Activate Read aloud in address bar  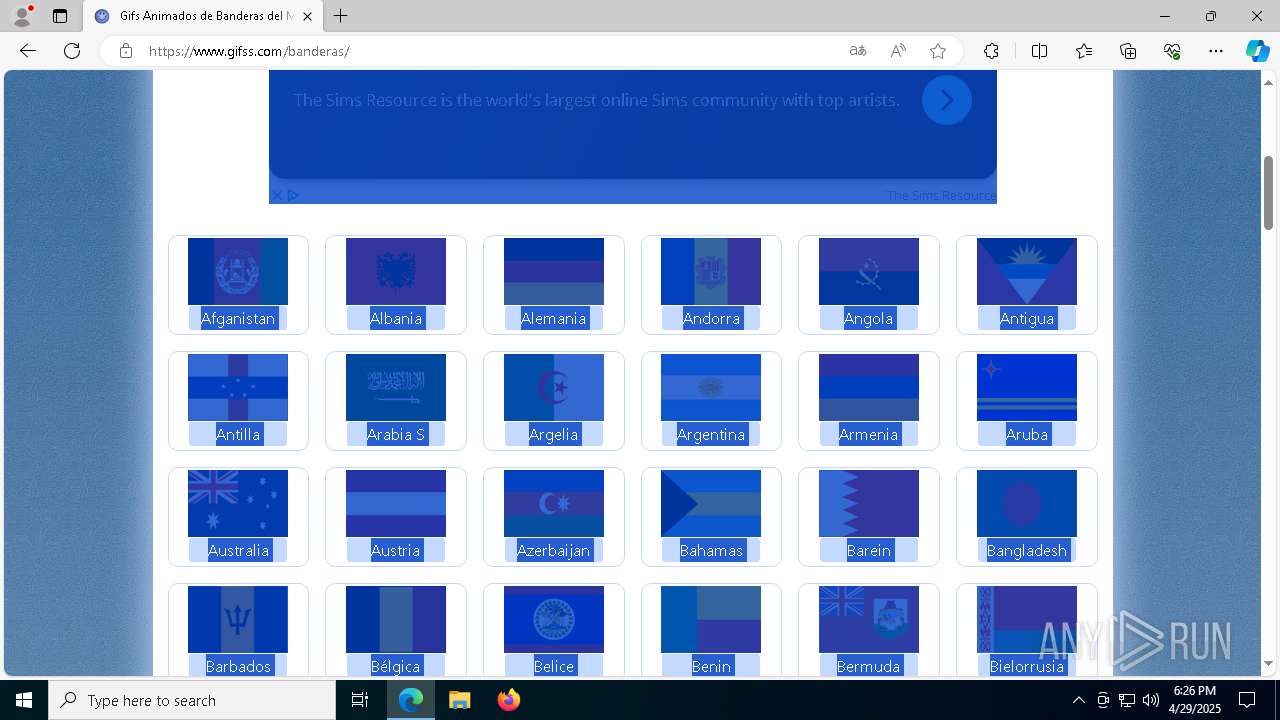pyautogui.click(x=898, y=51)
